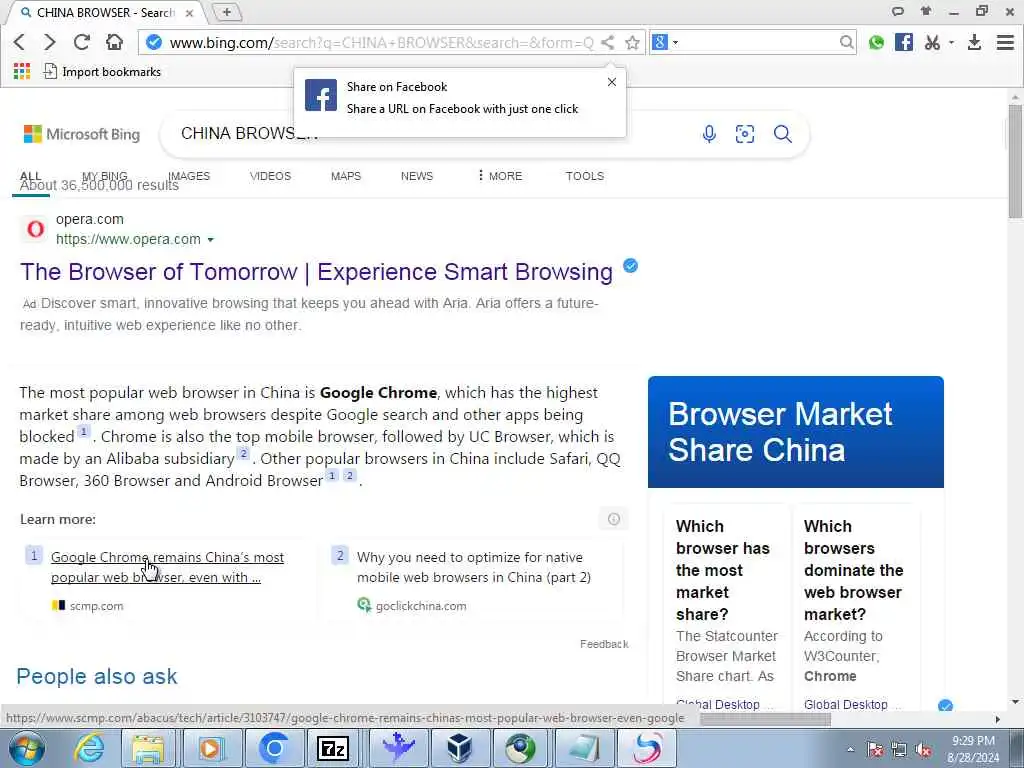
Task: Select the CHINA BROWSER - Search tab
Action: (104, 12)
